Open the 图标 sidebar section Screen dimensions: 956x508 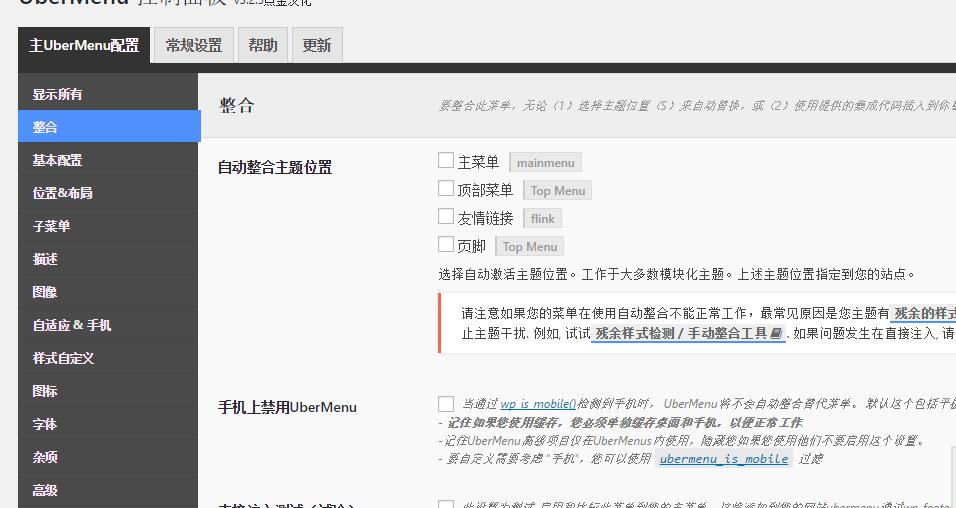click(x=109, y=390)
